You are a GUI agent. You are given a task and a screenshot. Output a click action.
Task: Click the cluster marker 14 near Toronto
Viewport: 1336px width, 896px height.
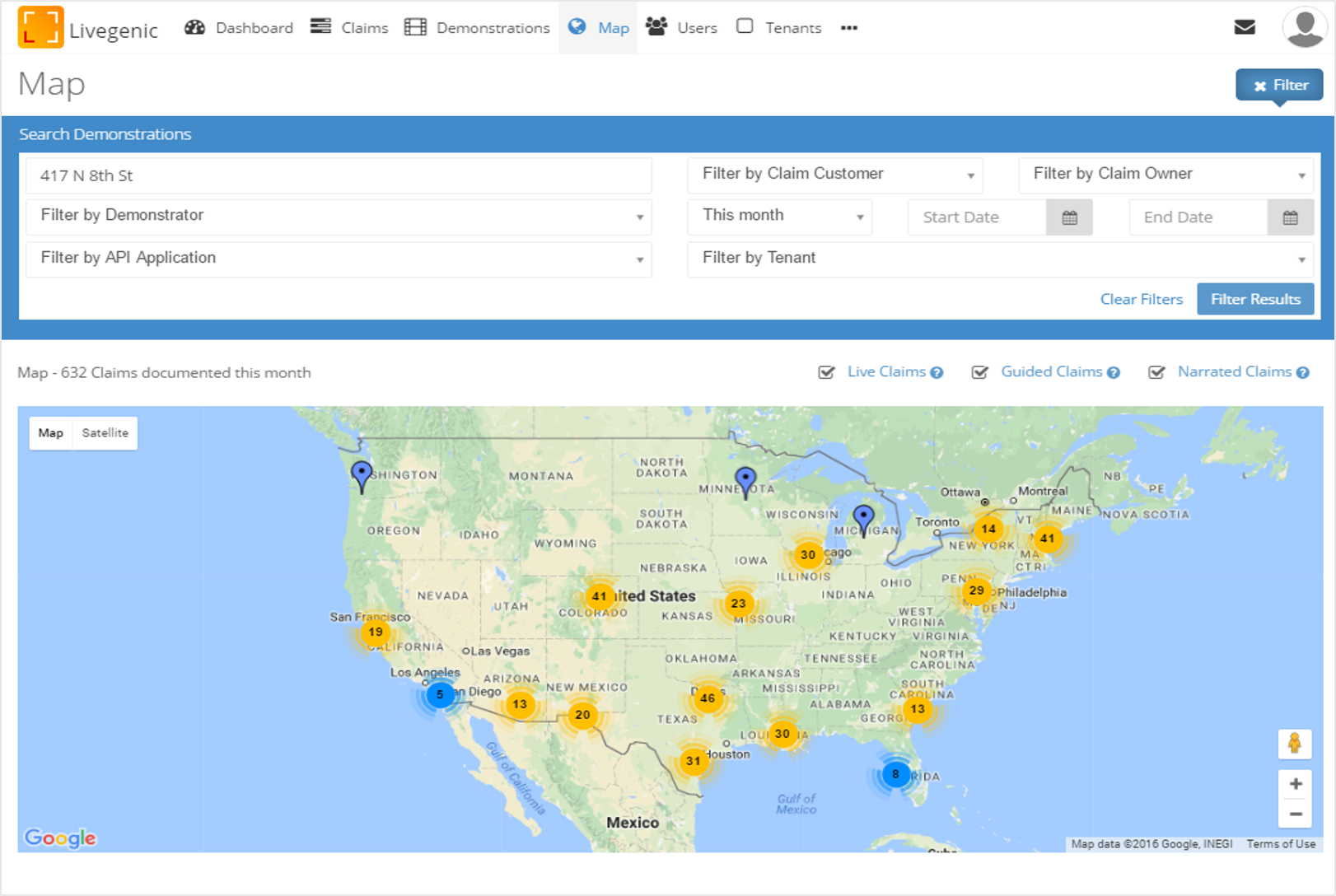tap(988, 530)
